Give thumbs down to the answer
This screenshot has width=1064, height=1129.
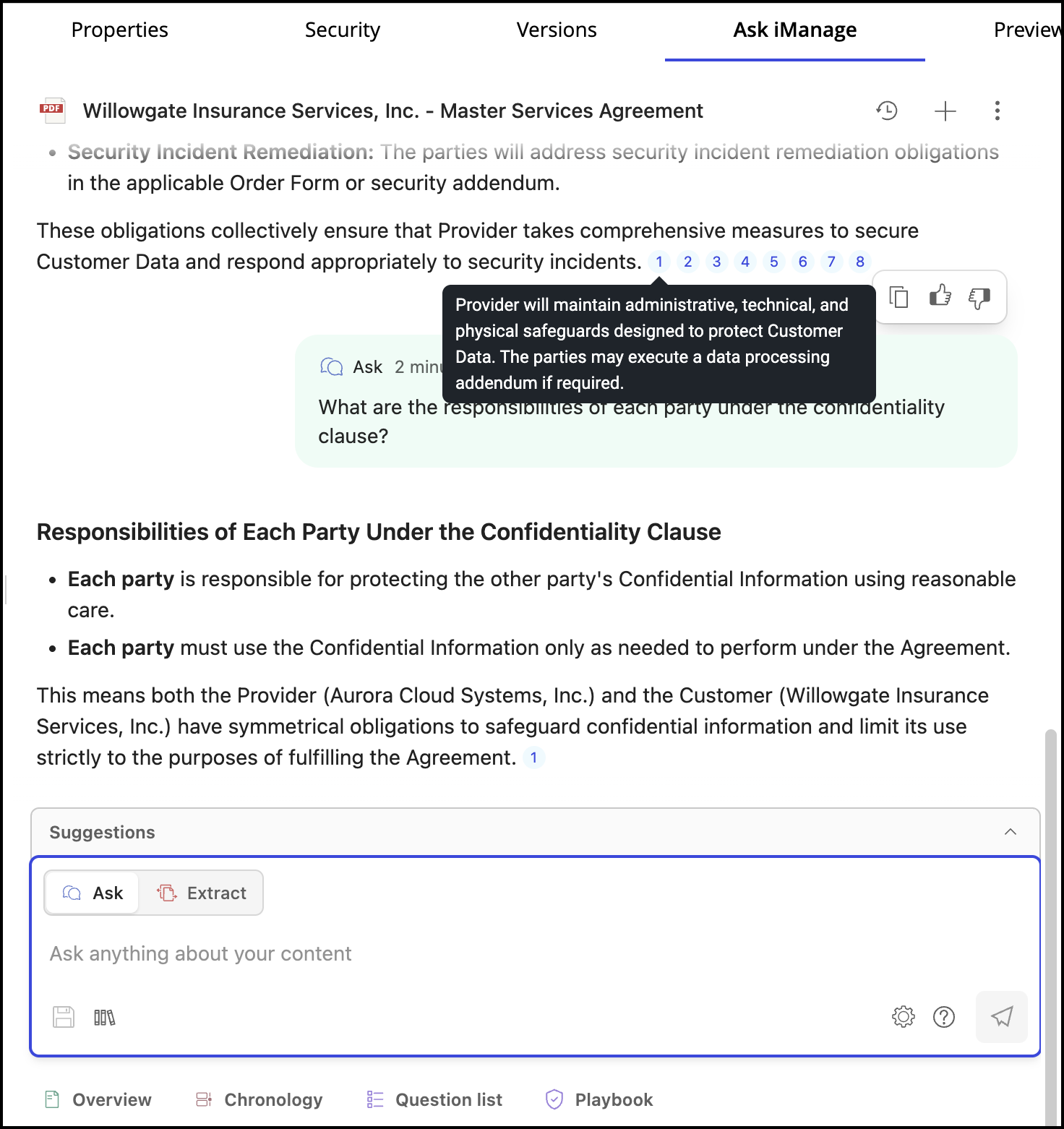click(979, 298)
